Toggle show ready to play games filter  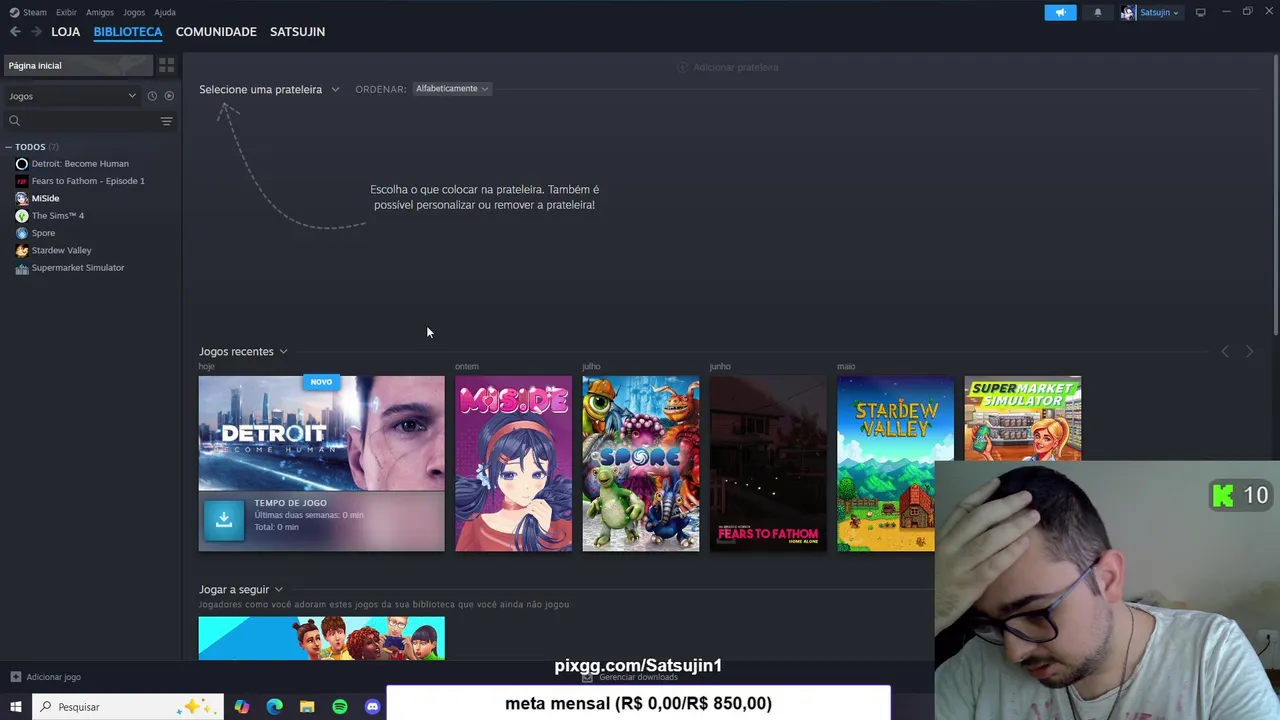[169, 96]
